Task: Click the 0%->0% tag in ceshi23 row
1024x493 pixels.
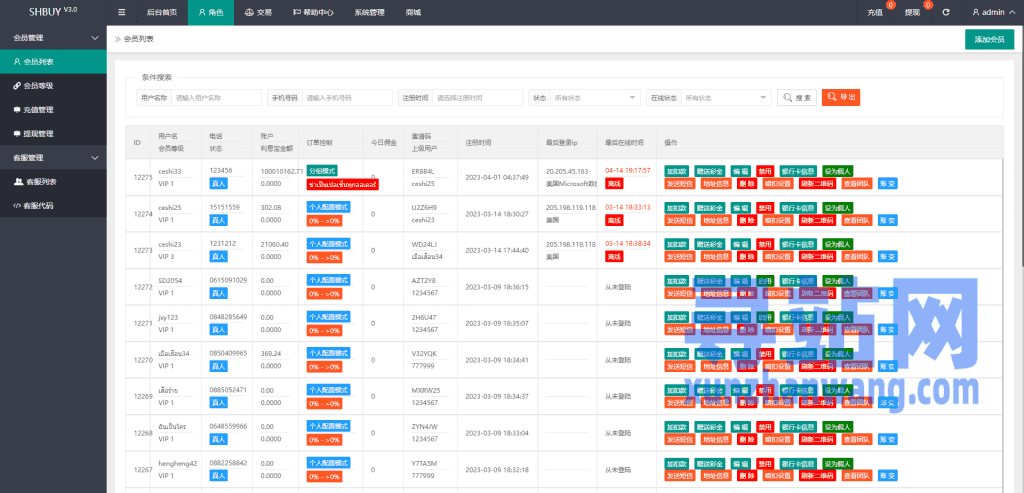Action: tap(324, 257)
